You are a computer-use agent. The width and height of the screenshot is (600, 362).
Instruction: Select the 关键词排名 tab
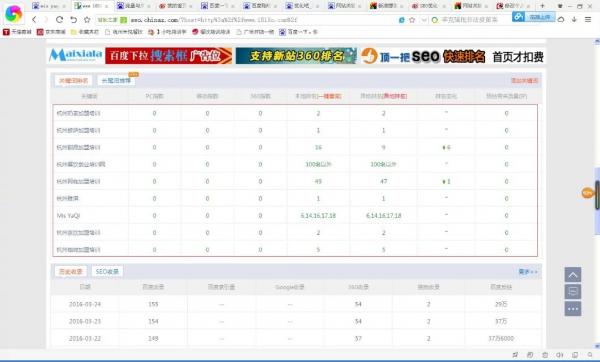73,80
